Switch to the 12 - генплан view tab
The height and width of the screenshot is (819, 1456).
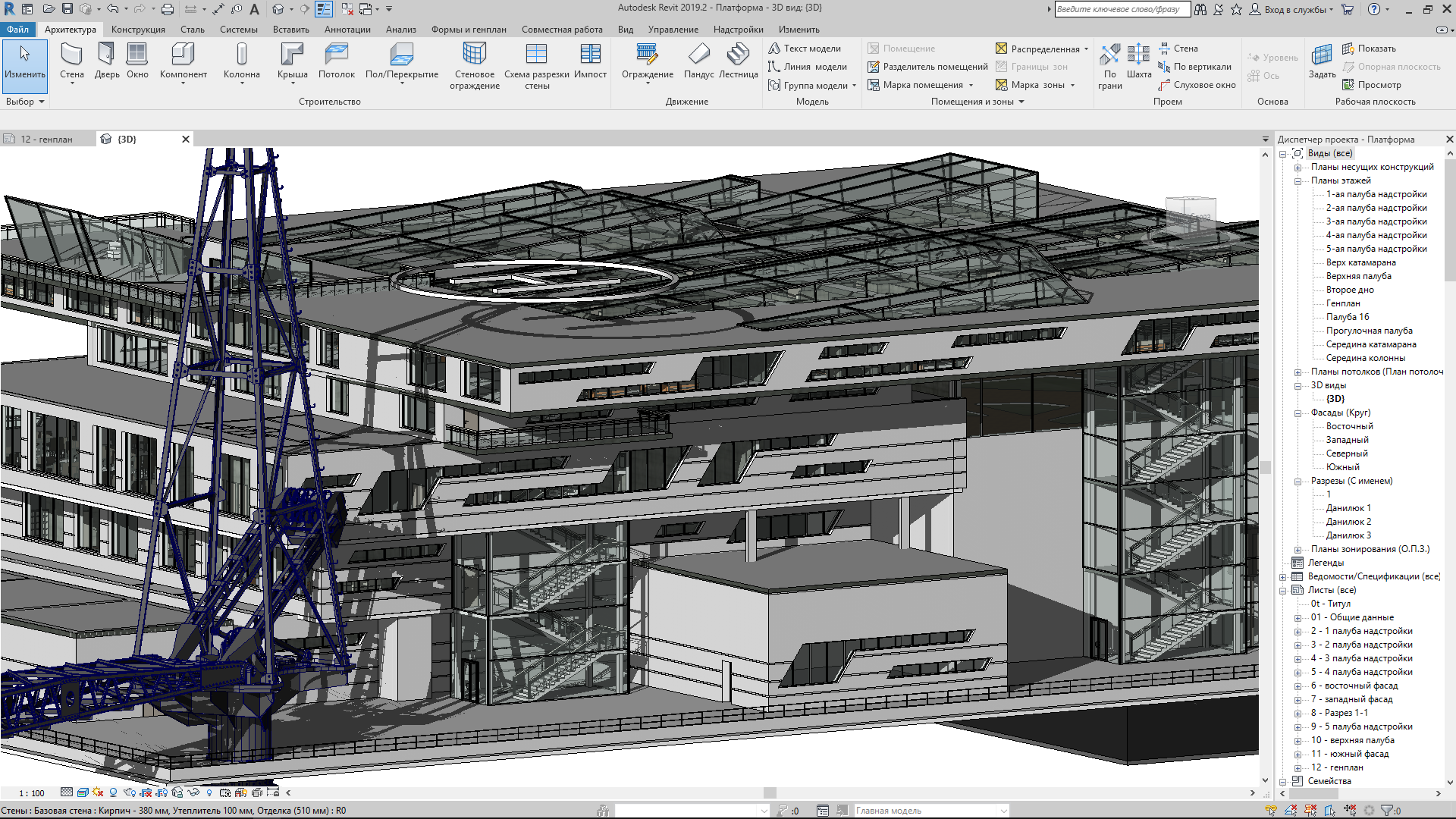[46, 140]
